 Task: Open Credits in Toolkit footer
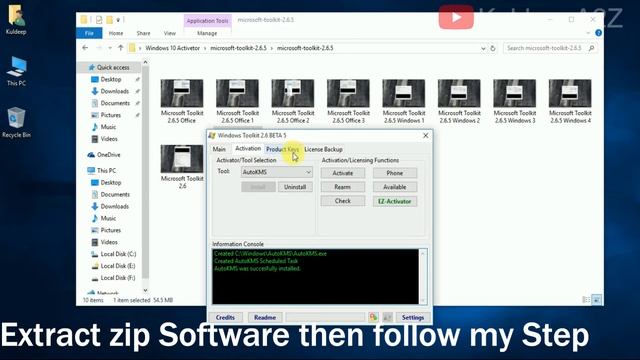pos(225,317)
